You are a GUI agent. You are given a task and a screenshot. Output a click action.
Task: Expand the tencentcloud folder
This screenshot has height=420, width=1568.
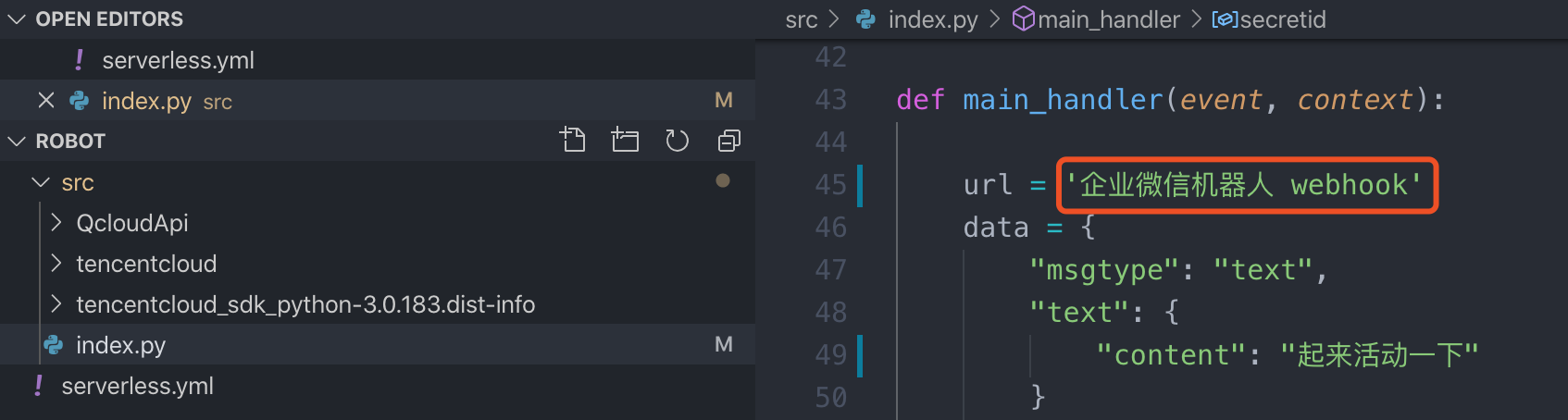[56, 264]
